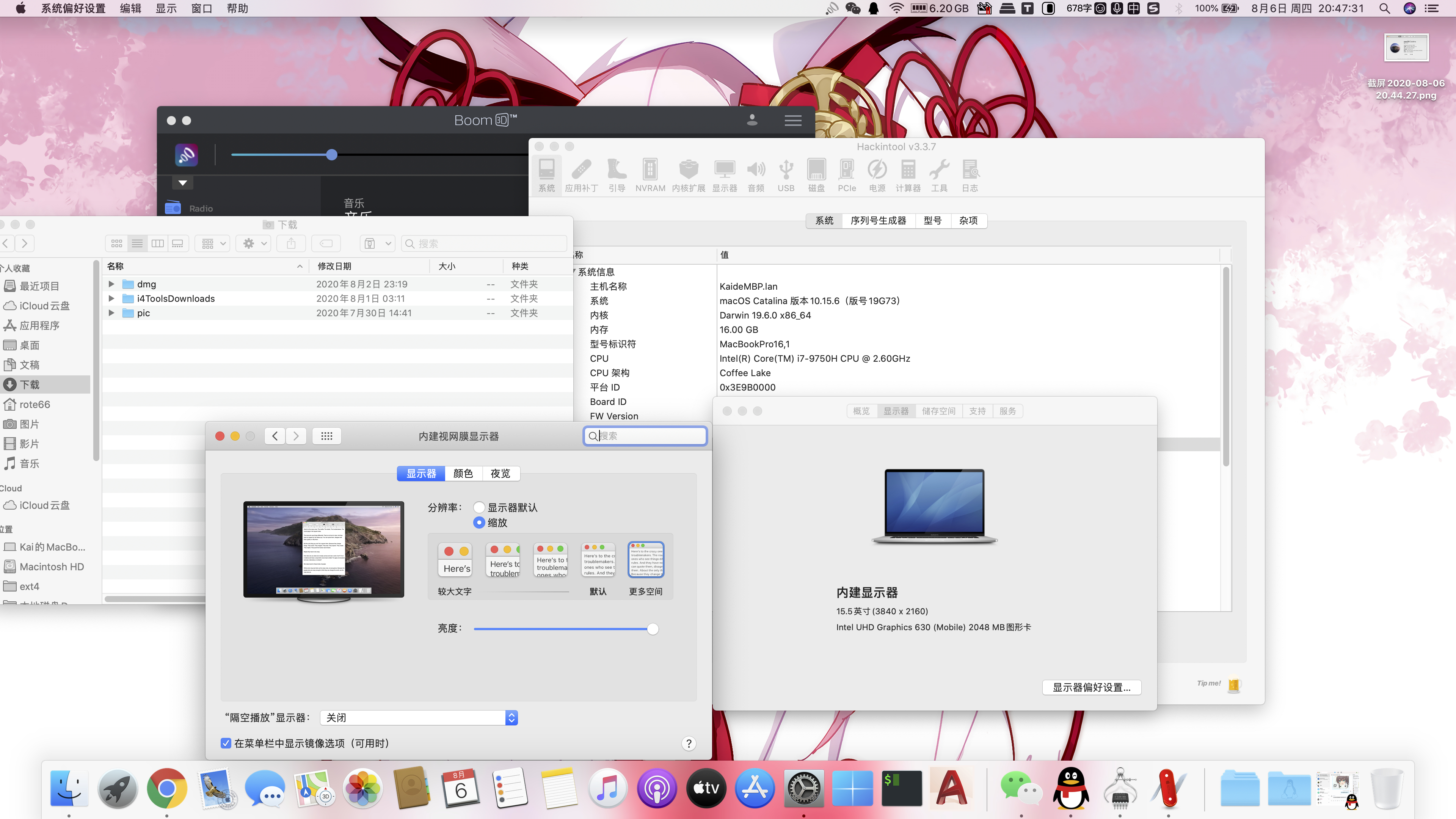Screen dimensions: 1456x819
Task: Open the 显示器 tool in the Hackintool toolbar
Action: click(725, 175)
